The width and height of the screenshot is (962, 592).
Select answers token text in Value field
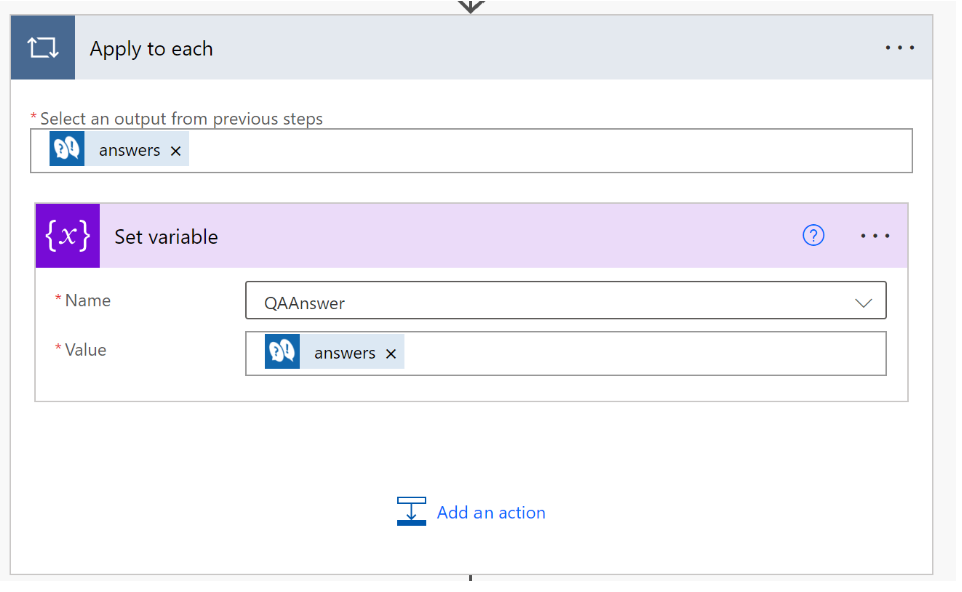344,353
